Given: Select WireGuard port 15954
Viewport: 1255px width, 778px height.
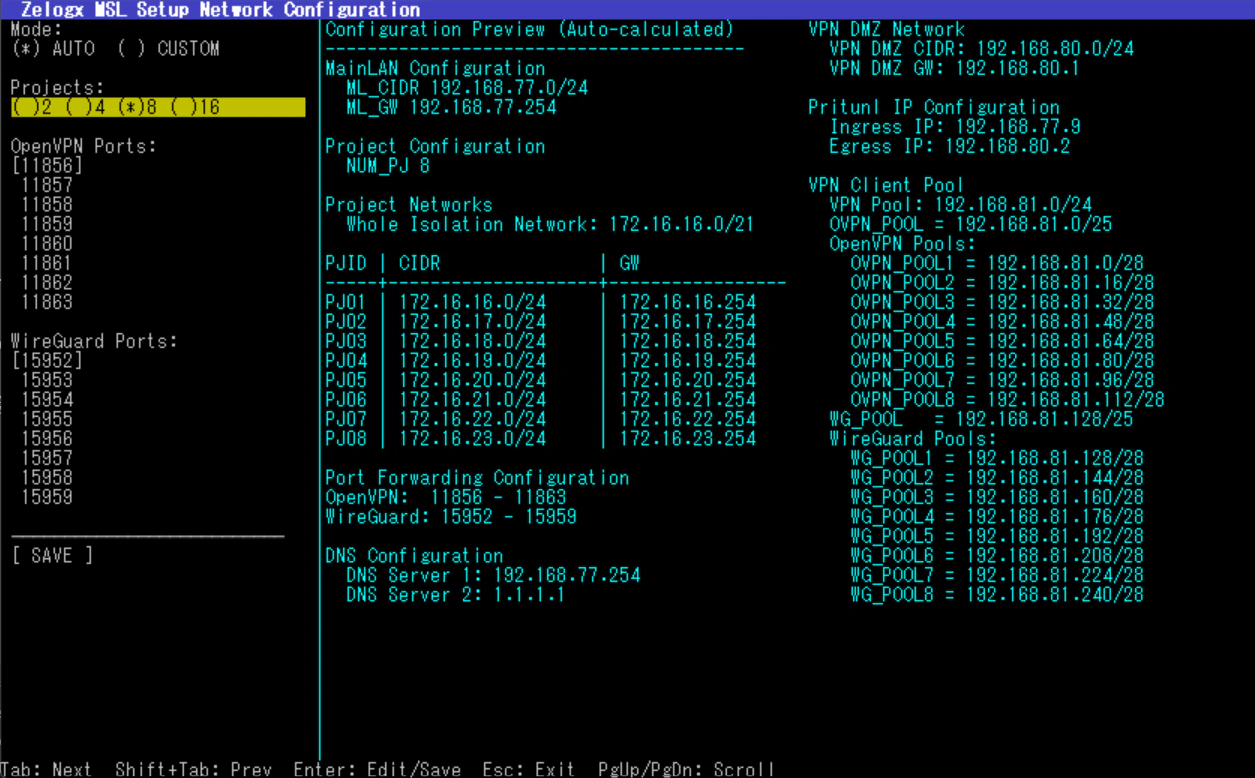Looking at the screenshot, I should point(47,399).
